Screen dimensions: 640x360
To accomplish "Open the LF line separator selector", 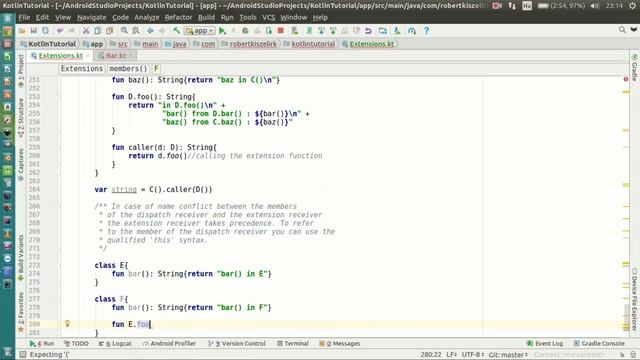I will pos(451,355).
